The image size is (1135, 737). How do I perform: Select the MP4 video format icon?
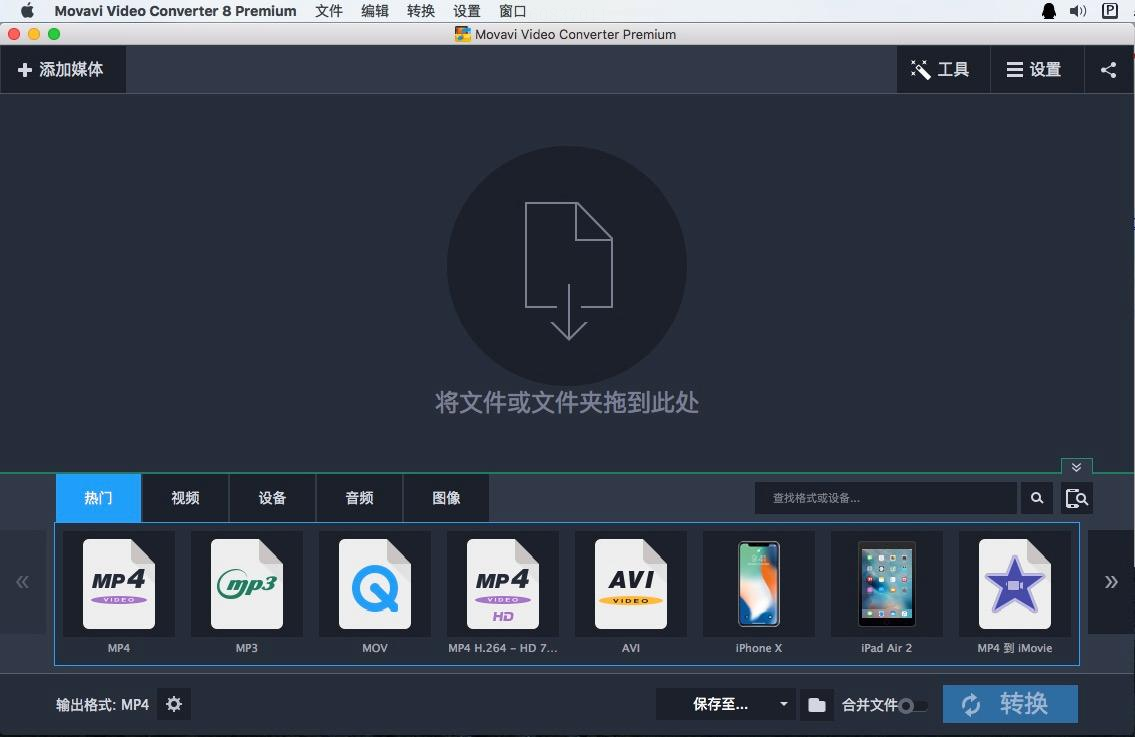coord(119,584)
